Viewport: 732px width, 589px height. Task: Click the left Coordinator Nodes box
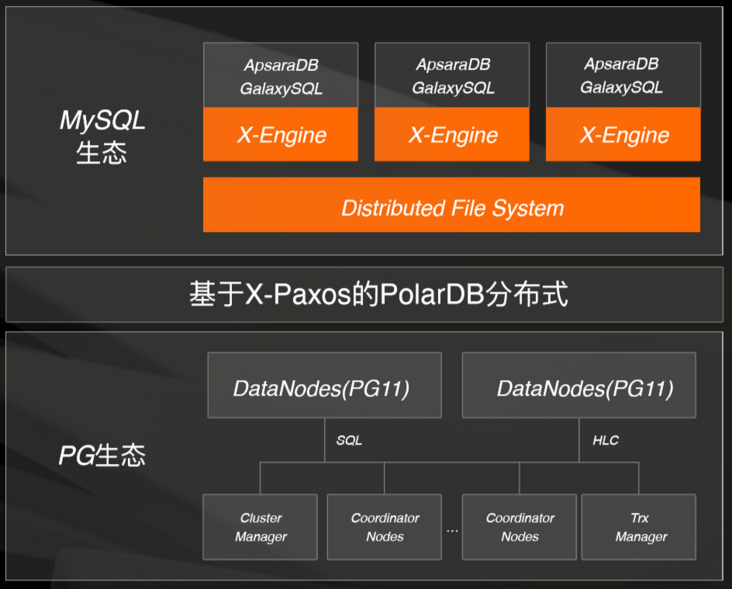pos(384,527)
